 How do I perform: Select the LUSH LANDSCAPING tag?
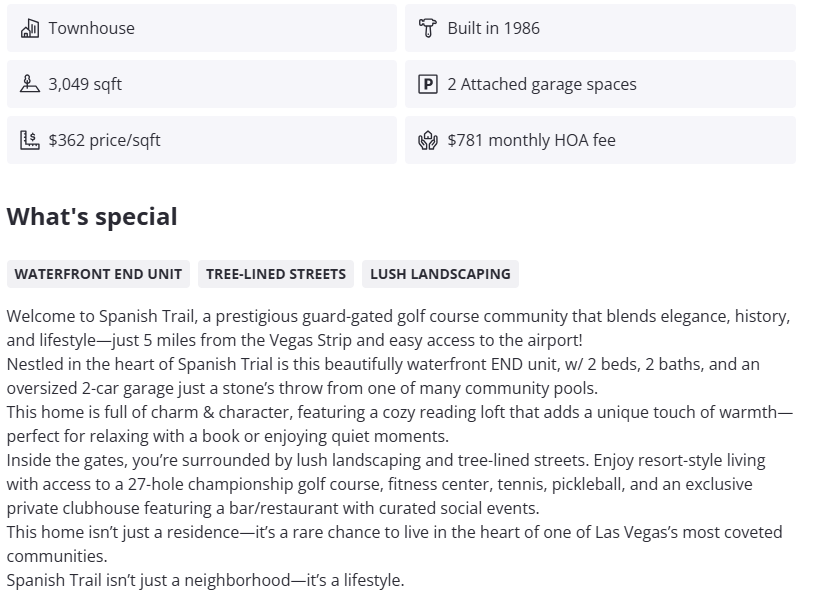tap(440, 274)
